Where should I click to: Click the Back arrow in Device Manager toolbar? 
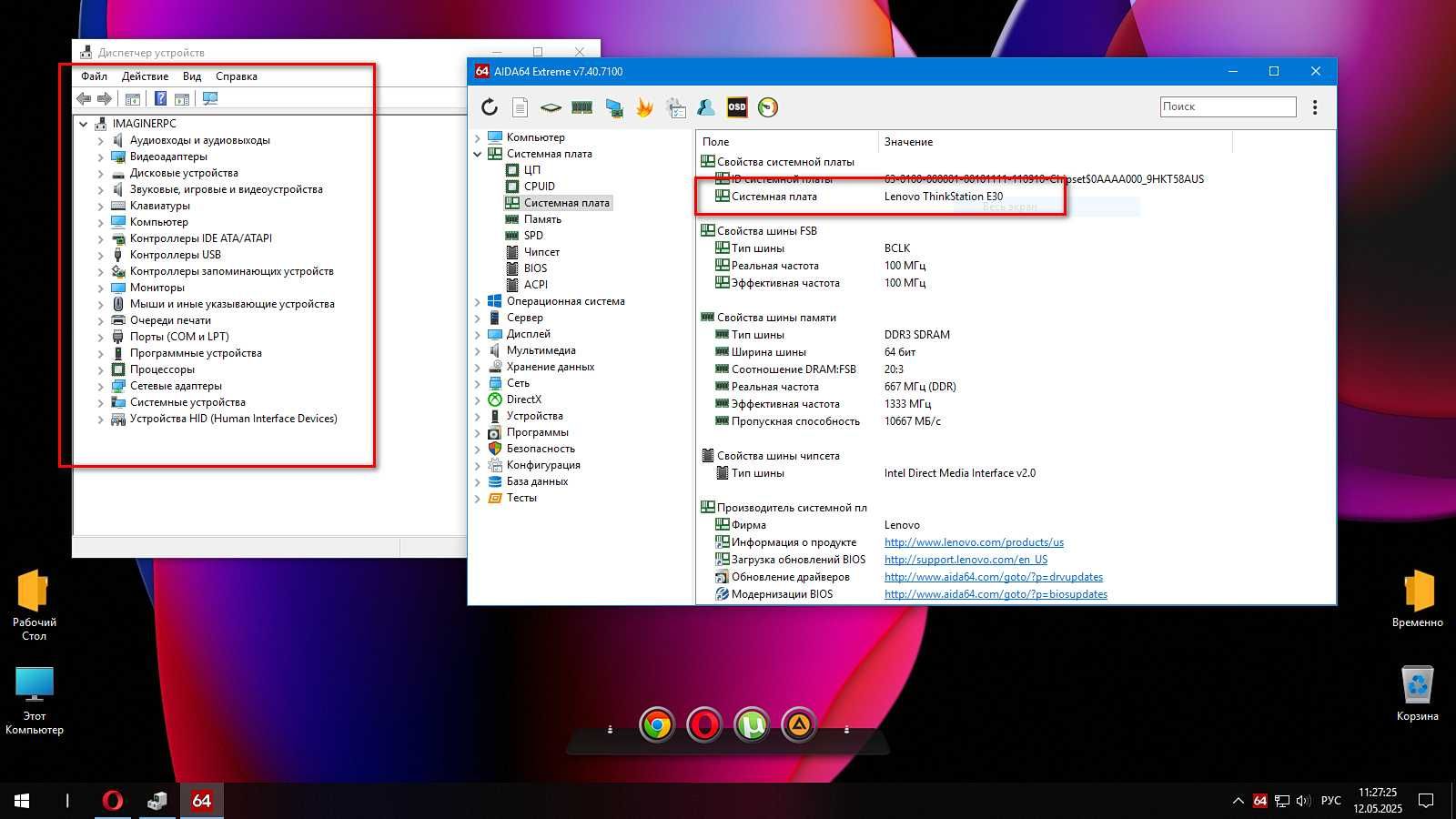click(x=84, y=98)
